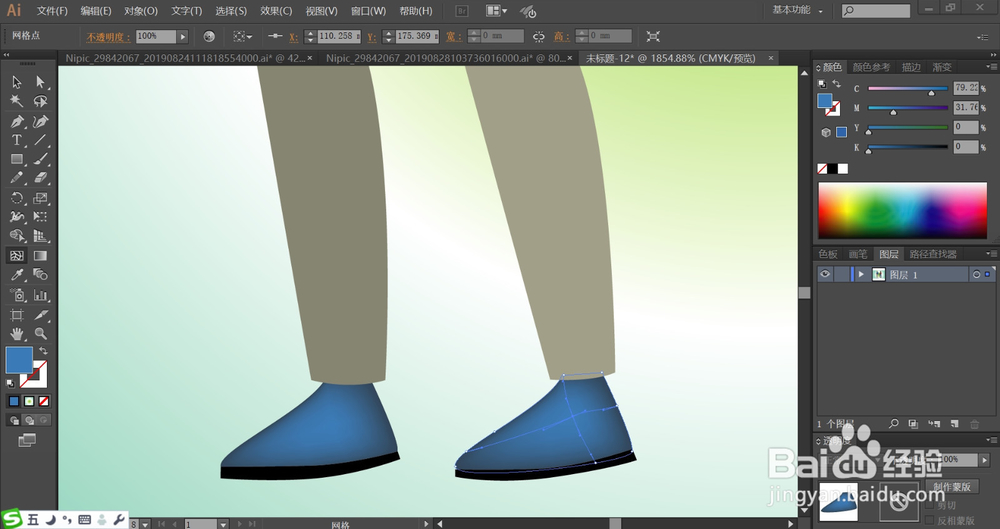Select the Direct Selection tool

coord(40,82)
